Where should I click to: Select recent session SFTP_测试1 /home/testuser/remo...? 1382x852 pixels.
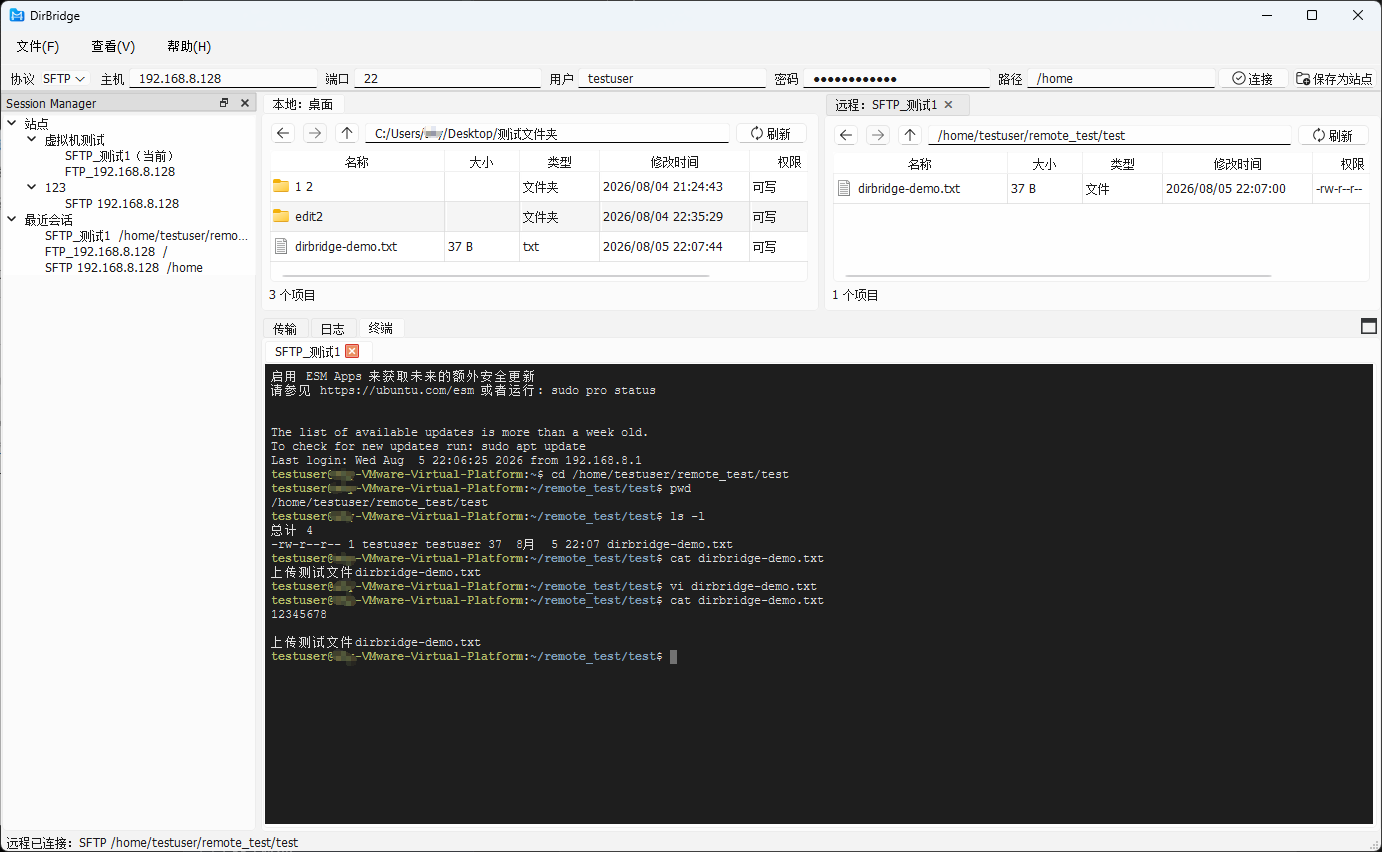146,235
